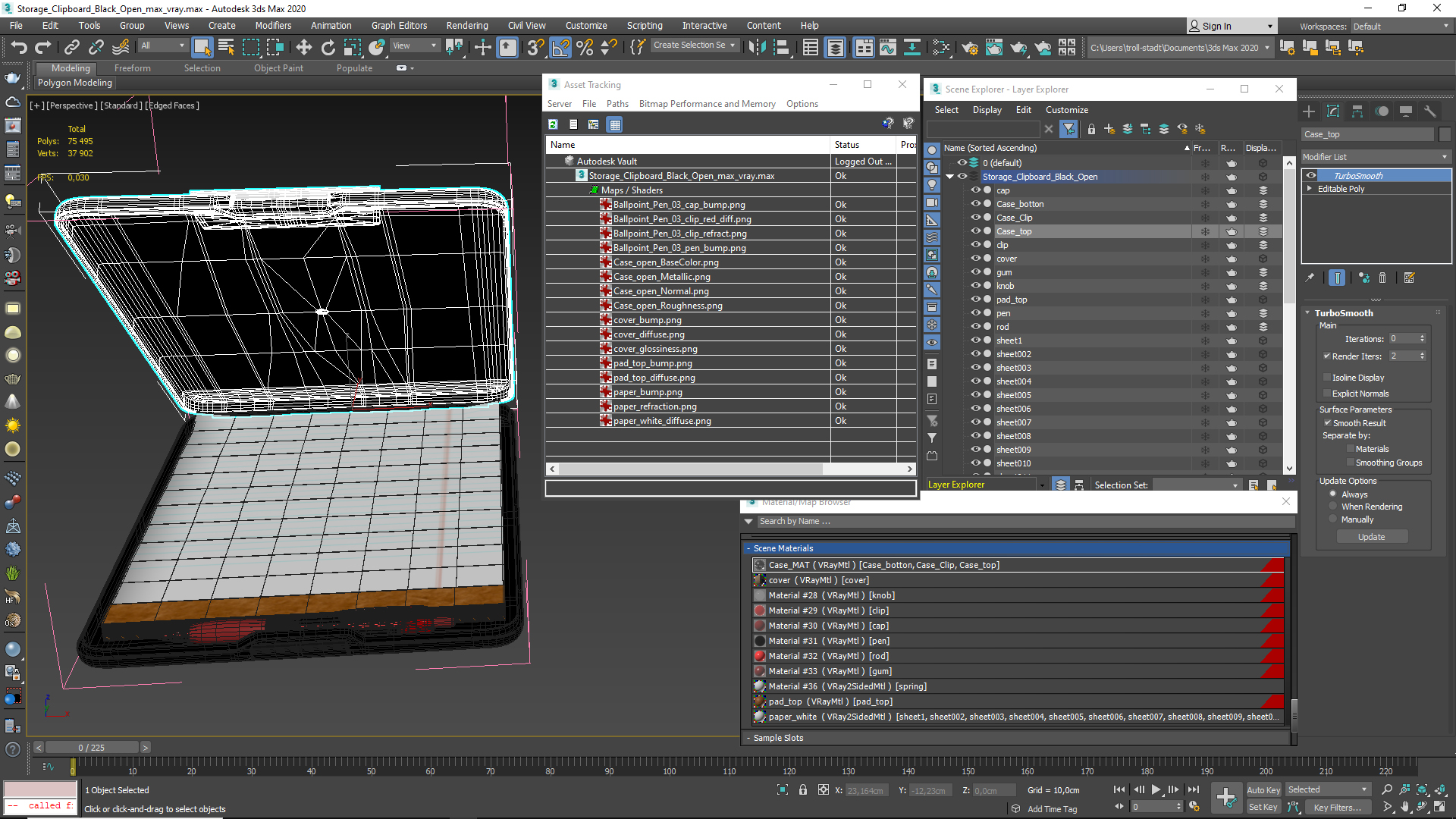Select the Select and Move tool
This screenshot has height=819, width=1456.
303,47
